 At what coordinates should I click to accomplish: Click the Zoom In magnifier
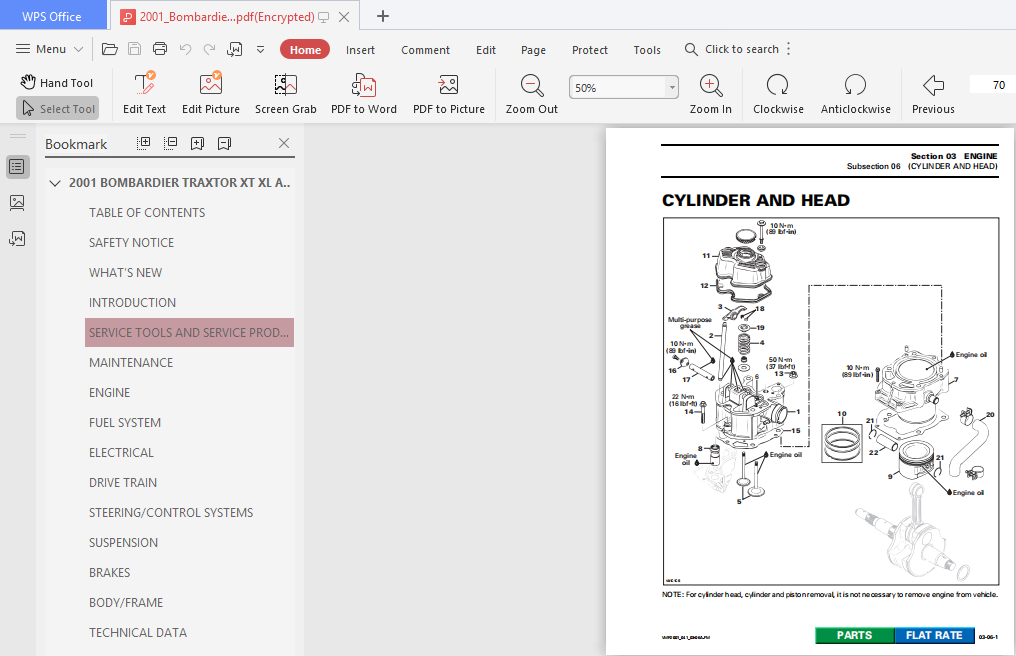tap(711, 93)
